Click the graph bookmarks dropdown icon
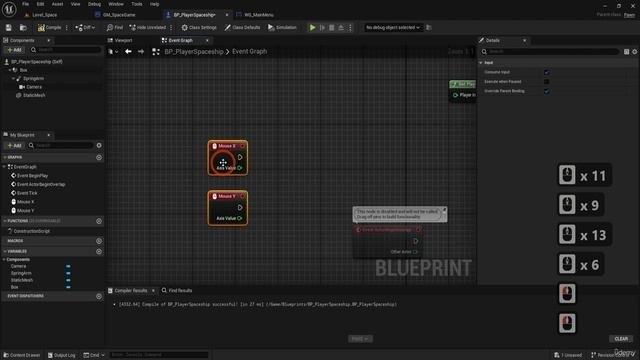The height and width of the screenshot is (360, 640). (x=113, y=52)
